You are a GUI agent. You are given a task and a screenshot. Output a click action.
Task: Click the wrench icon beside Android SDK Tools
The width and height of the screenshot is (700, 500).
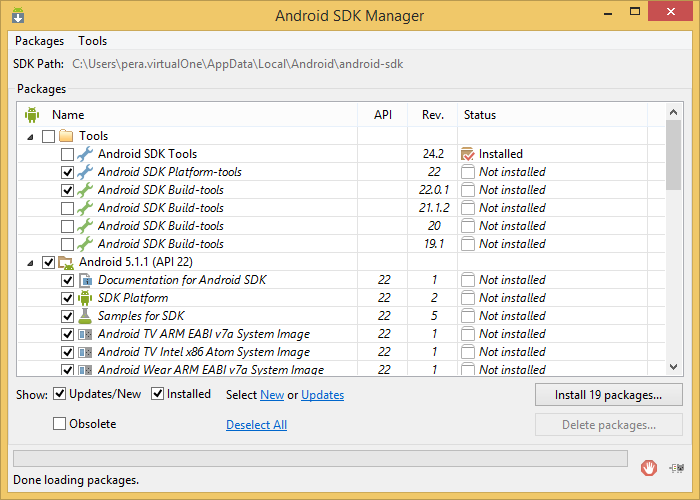(85, 154)
